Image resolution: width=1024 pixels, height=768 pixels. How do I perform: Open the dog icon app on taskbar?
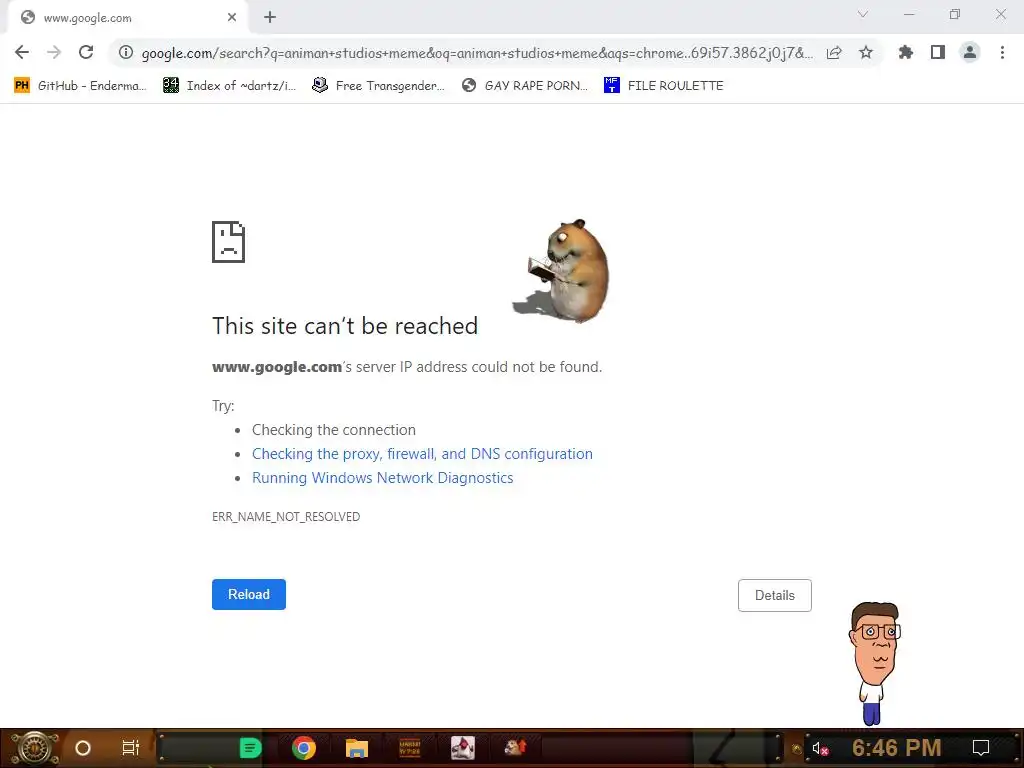pyautogui.click(x=515, y=747)
